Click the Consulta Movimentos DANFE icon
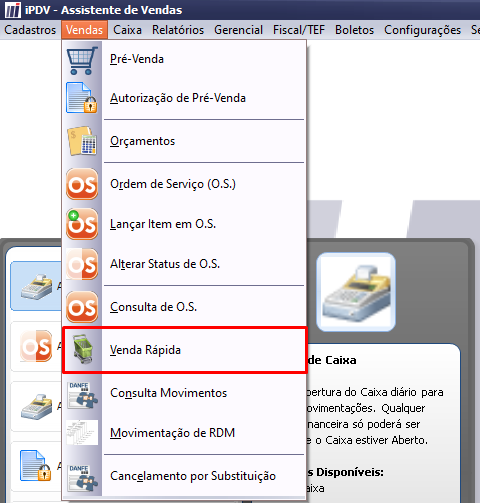Viewport: 480px width, 503px height. pos(82,395)
